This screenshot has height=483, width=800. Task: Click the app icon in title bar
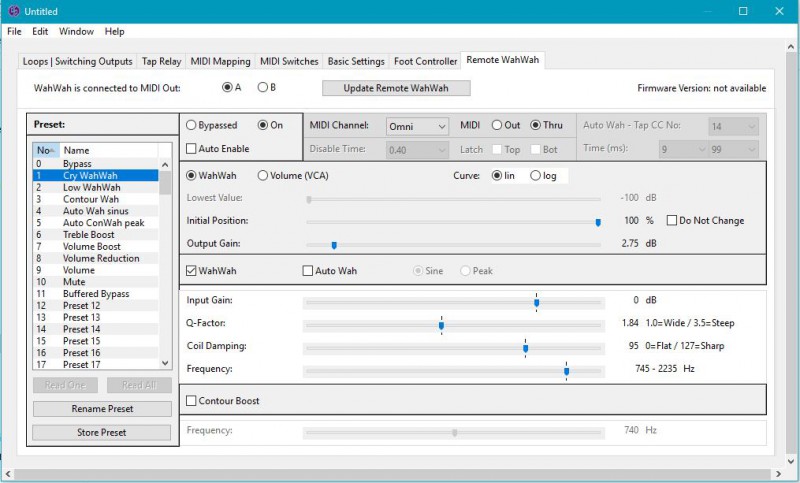(x=13, y=11)
